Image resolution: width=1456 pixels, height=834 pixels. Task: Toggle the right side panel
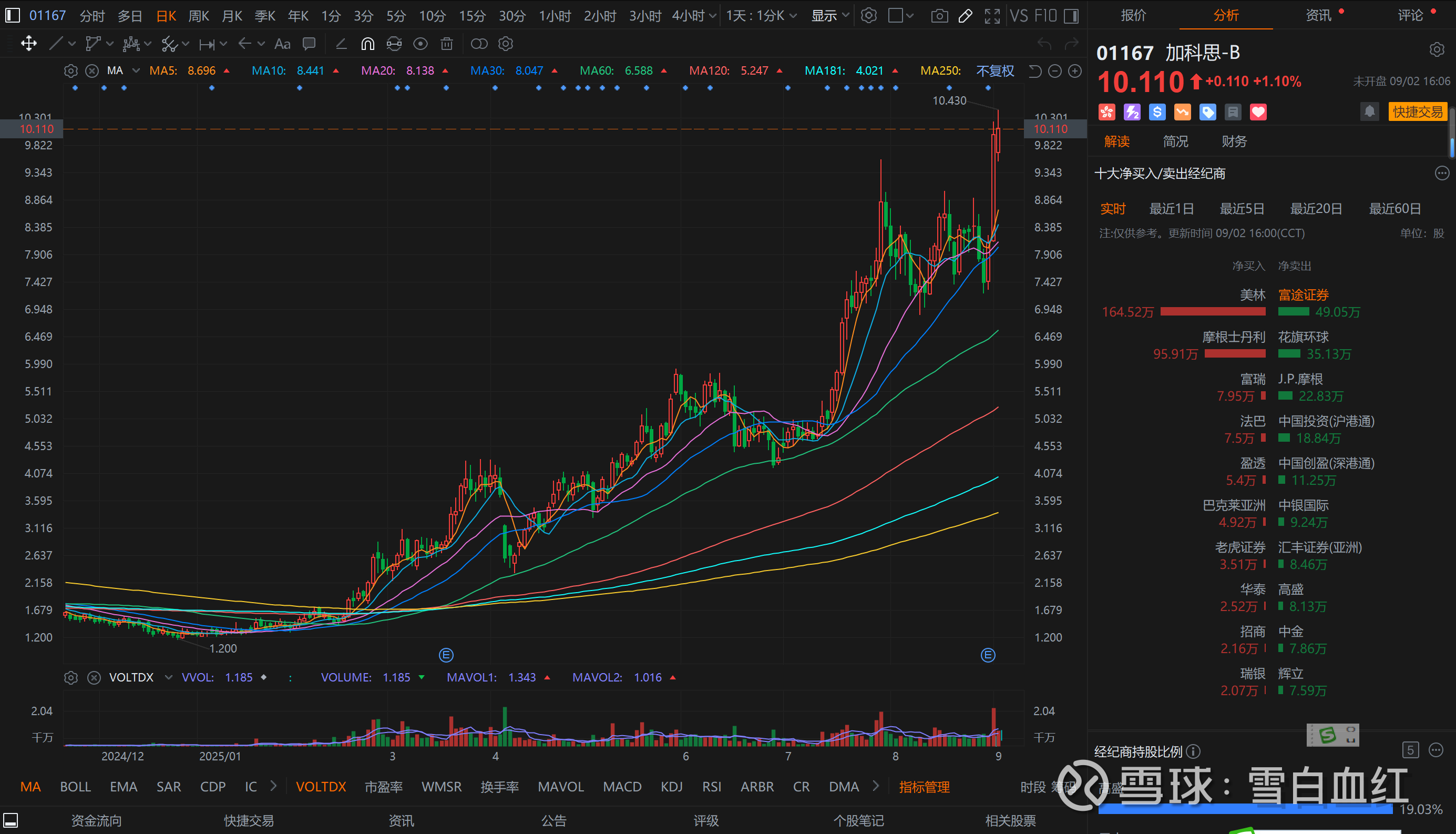coord(1071,16)
